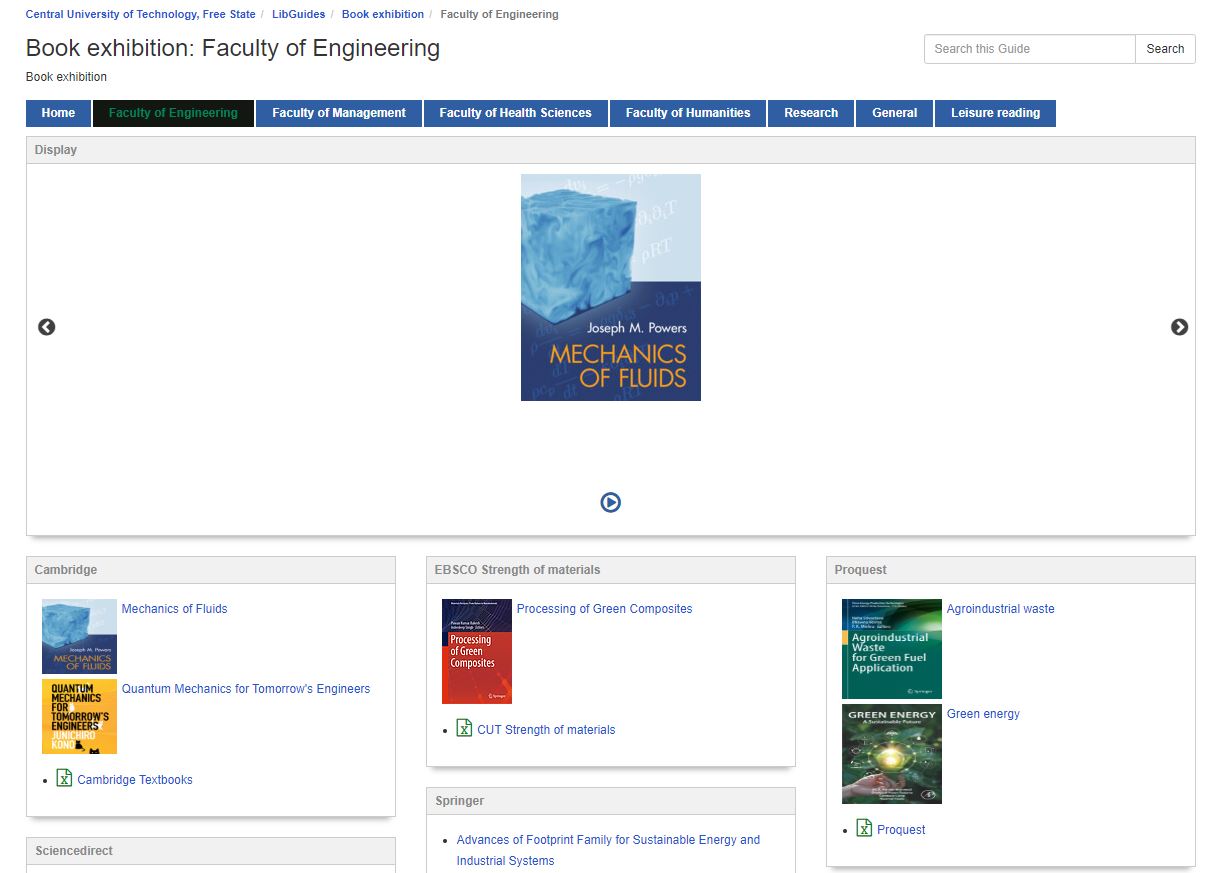Click the previous slide arrow in carousel
The image size is (1222, 873).
click(47, 327)
